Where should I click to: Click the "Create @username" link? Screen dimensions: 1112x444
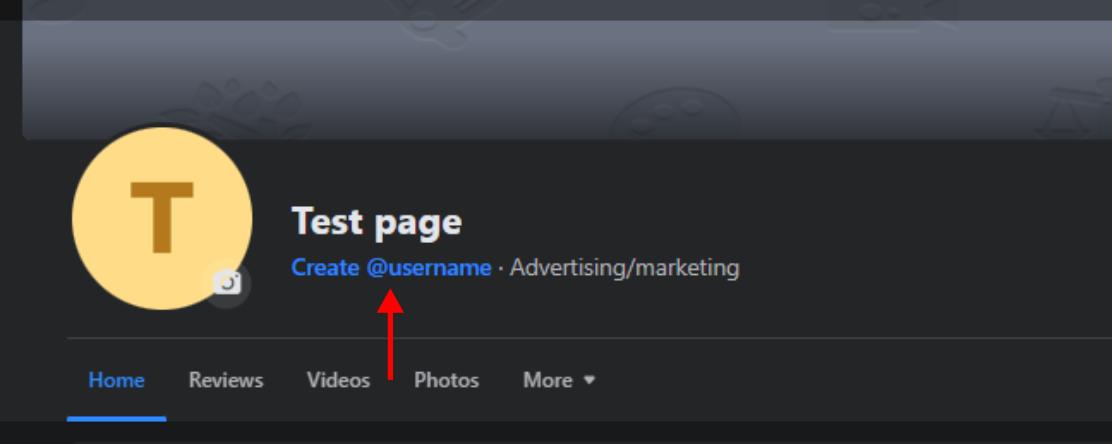point(391,268)
